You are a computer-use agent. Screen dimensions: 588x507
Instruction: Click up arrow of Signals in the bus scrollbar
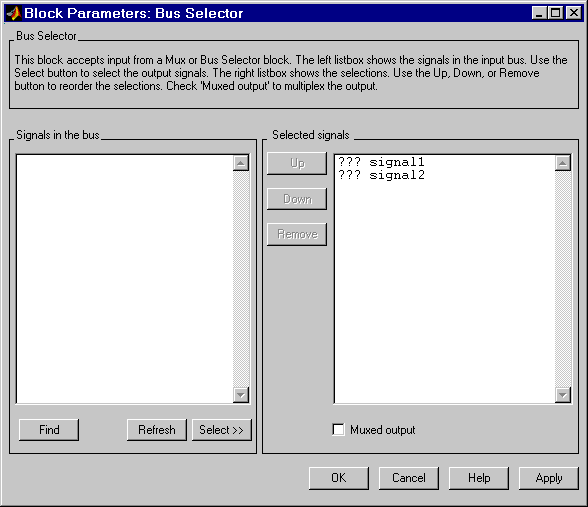[x=241, y=163]
